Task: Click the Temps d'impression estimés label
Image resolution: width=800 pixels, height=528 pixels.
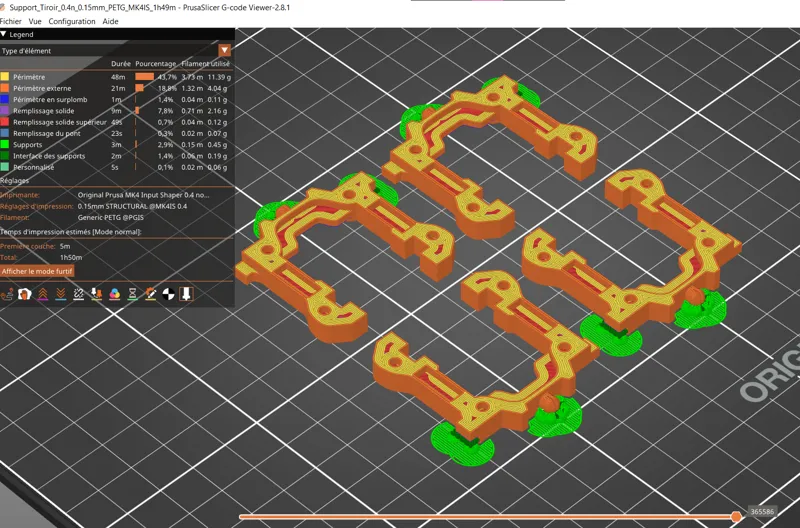Action: point(70,232)
